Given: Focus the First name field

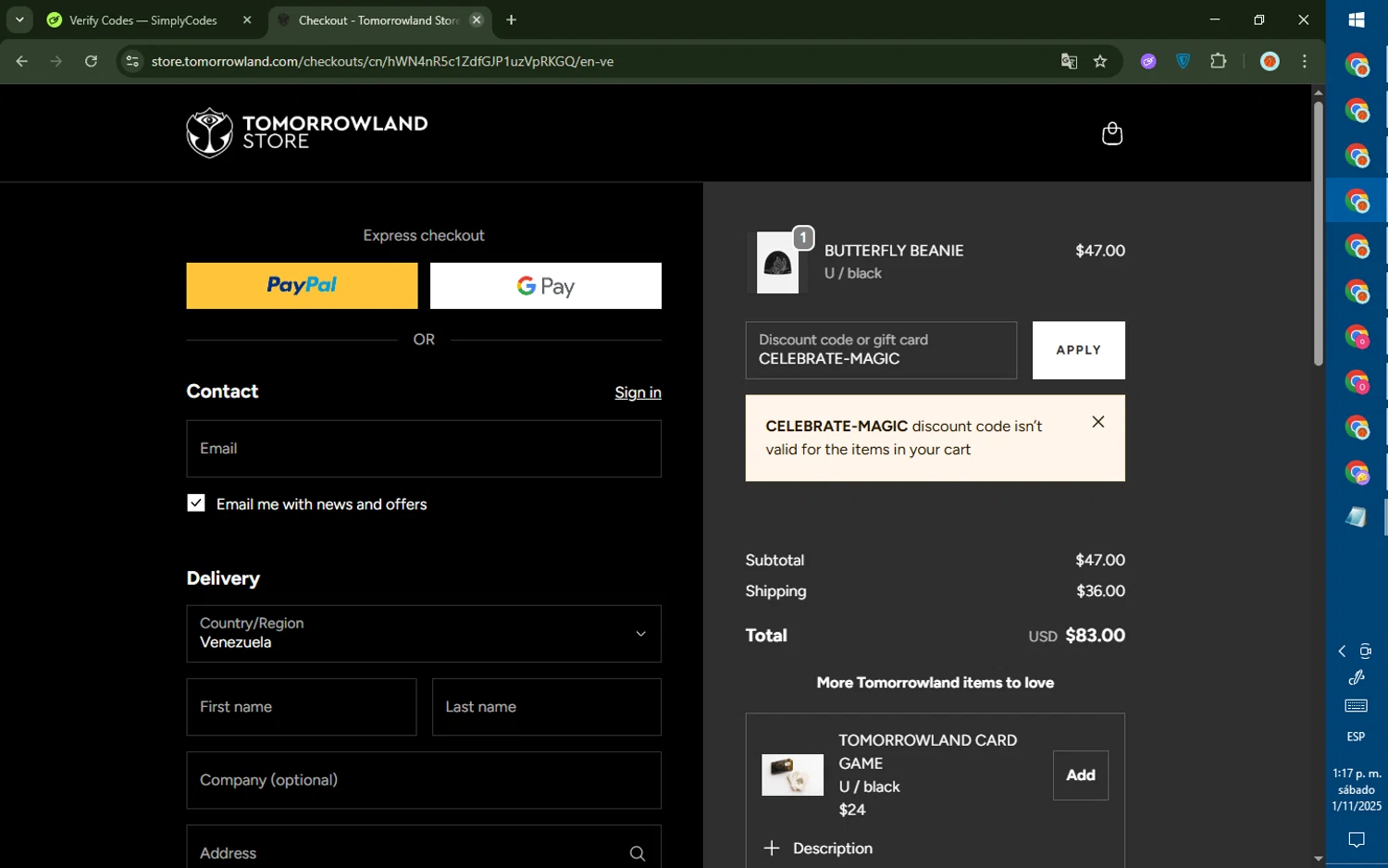Looking at the screenshot, I should (302, 707).
